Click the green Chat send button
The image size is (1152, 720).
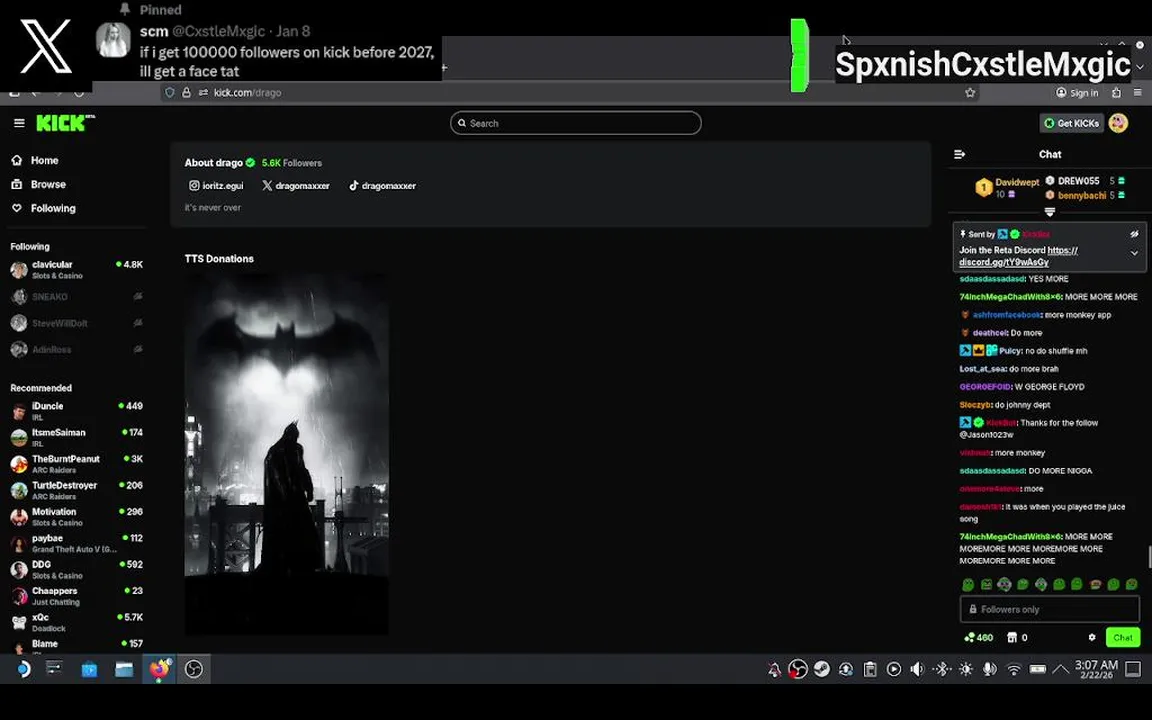1123,638
